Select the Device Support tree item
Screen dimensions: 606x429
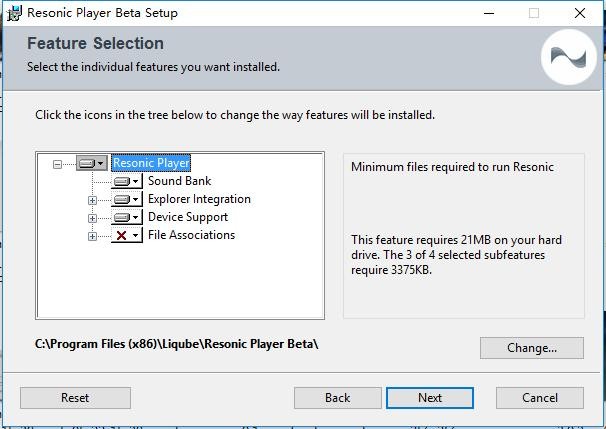click(x=188, y=217)
